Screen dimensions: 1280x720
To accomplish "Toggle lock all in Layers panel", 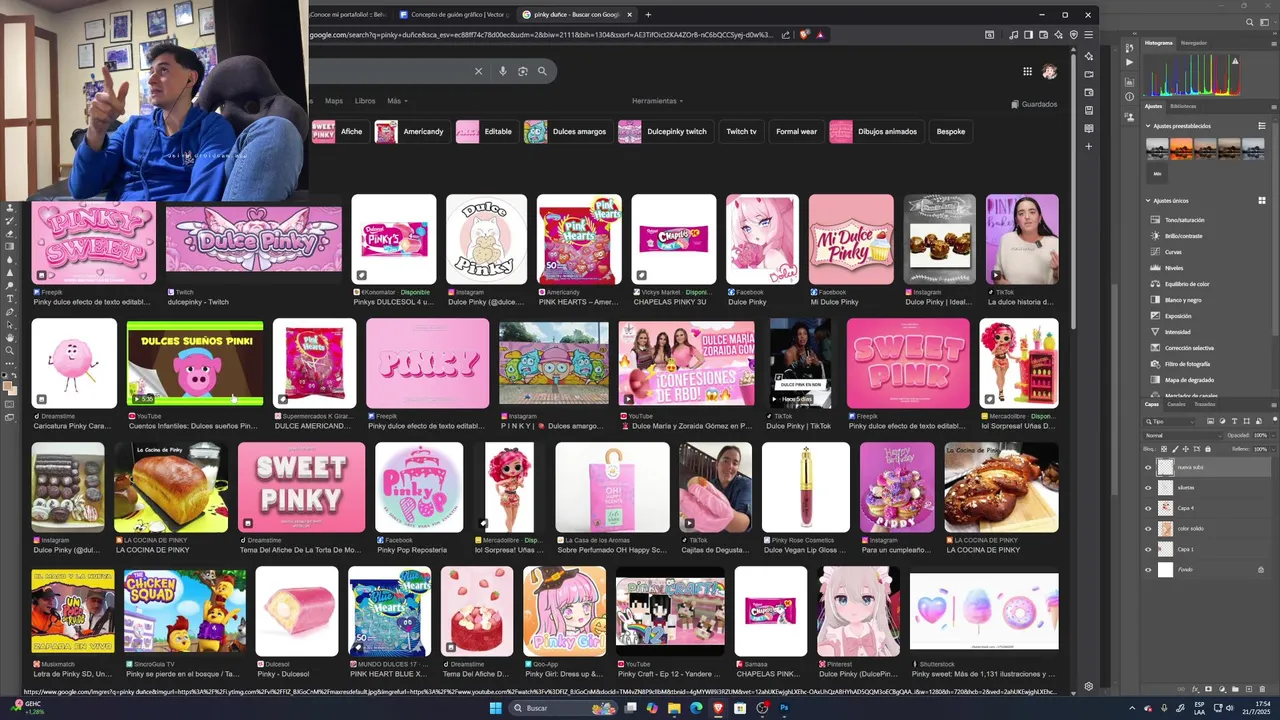I will click(x=1208, y=449).
